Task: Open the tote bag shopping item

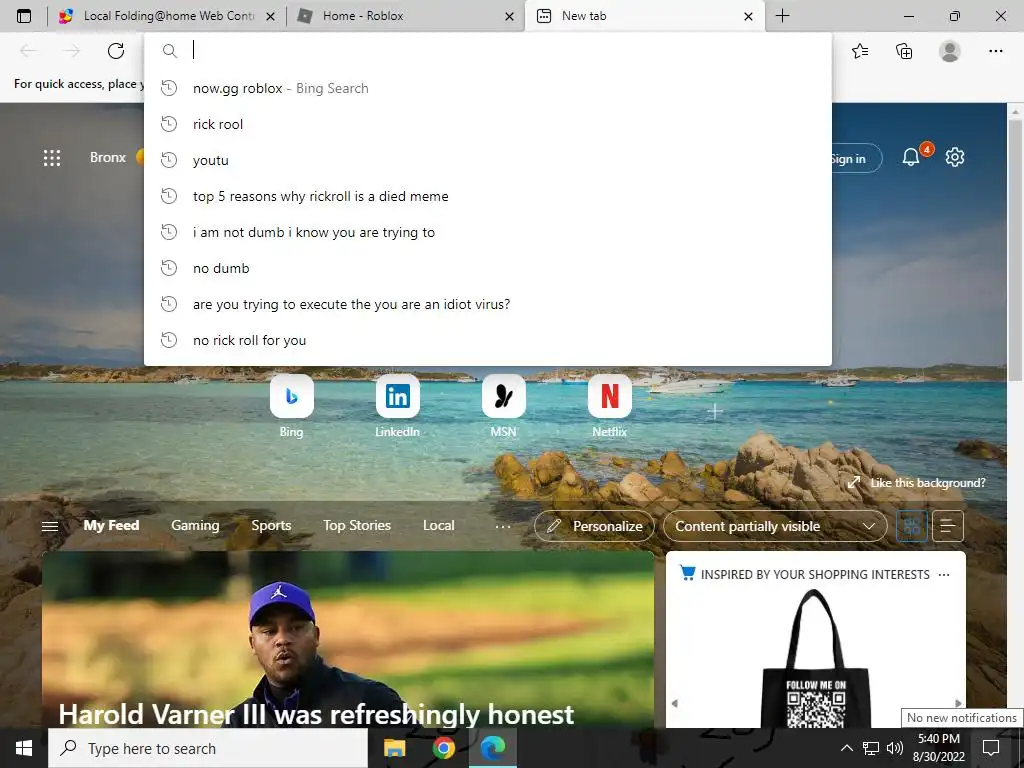Action: [x=816, y=660]
